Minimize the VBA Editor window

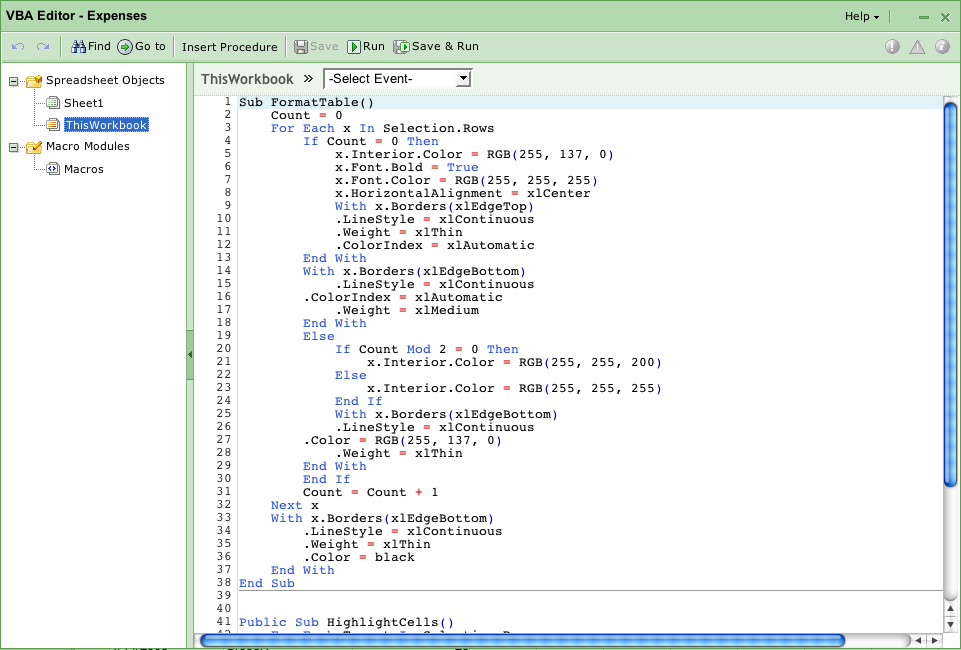[924, 17]
